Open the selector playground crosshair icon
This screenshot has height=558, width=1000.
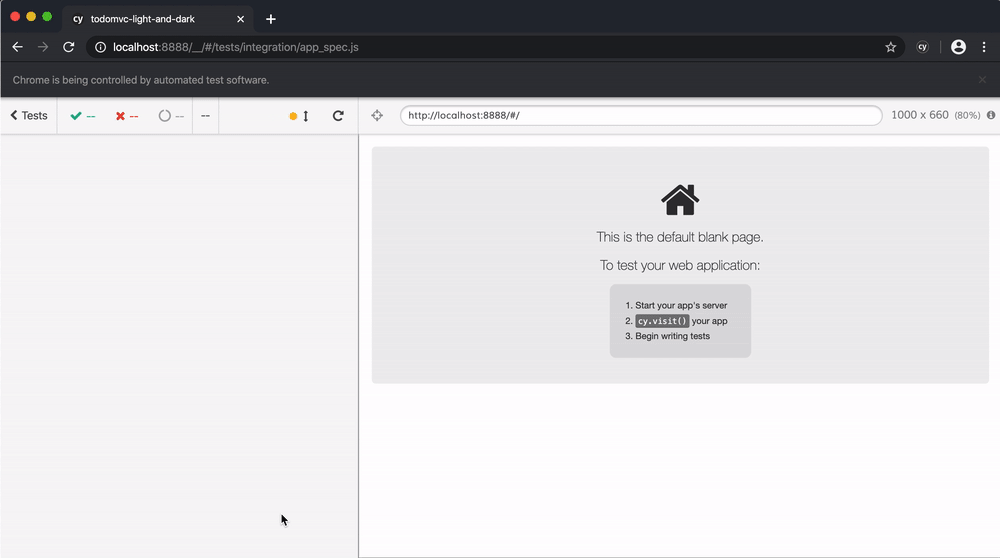[x=377, y=116]
